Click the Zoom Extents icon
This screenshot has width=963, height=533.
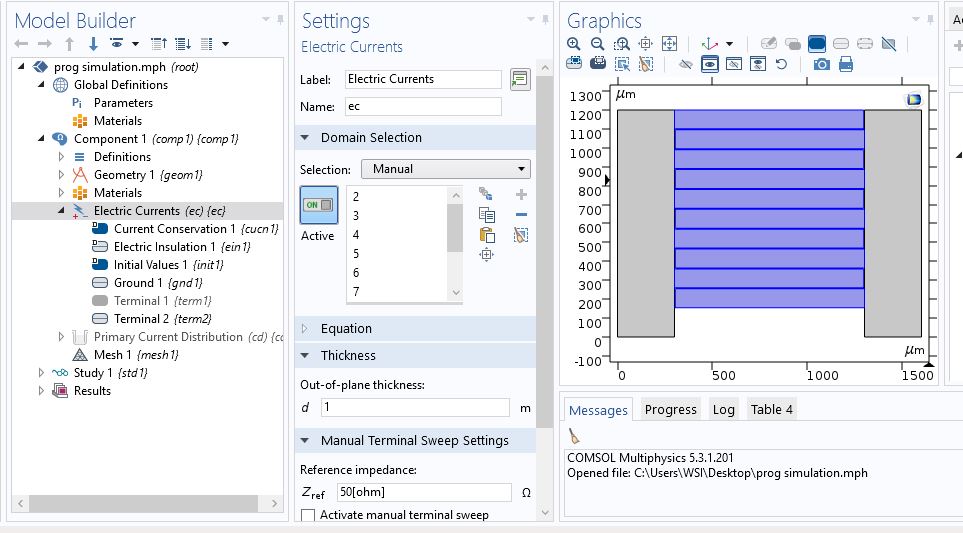pos(670,44)
